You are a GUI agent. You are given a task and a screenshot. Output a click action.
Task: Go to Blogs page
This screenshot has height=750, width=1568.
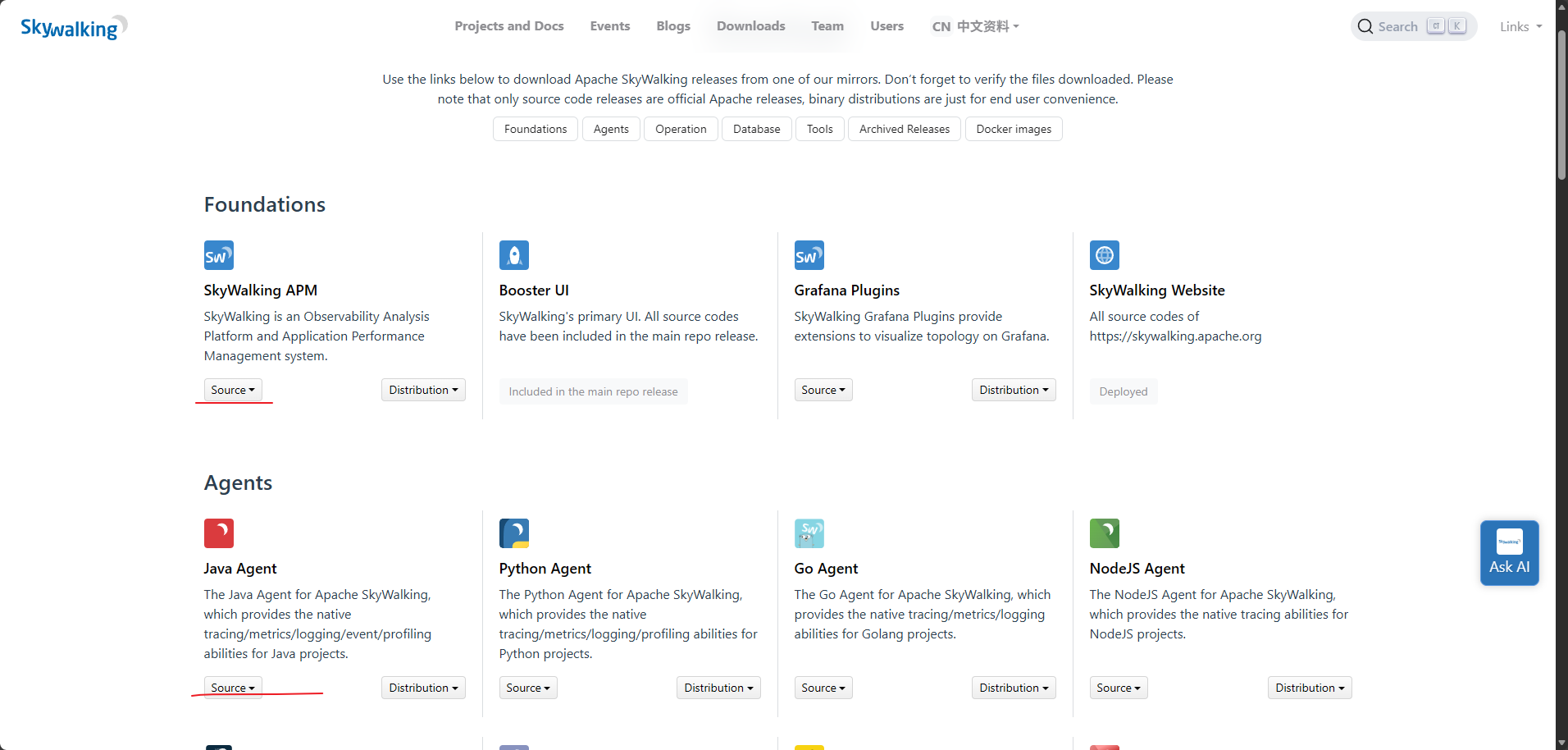pyautogui.click(x=673, y=26)
